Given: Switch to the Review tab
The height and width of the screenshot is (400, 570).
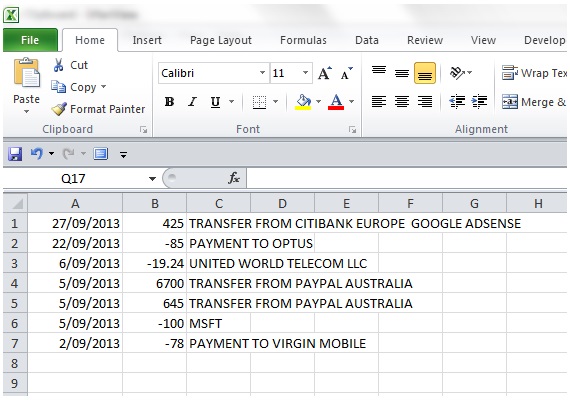Looking at the screenshot, I should coord(425,40).
